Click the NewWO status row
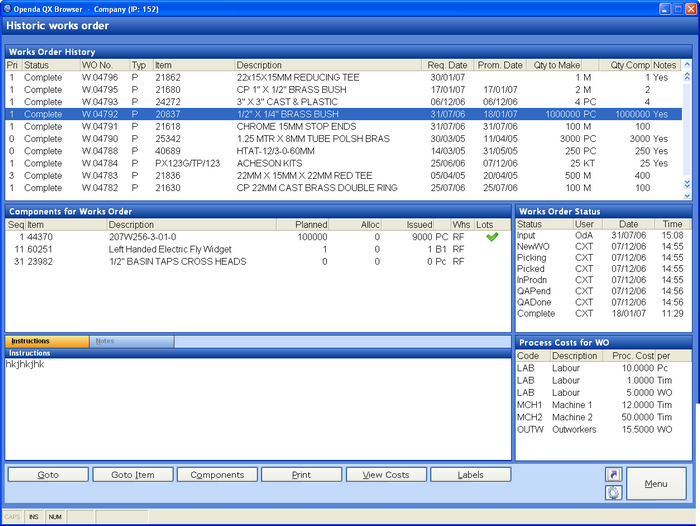The image size is (700, 526). pyautogui.click(x=603, y=246)
